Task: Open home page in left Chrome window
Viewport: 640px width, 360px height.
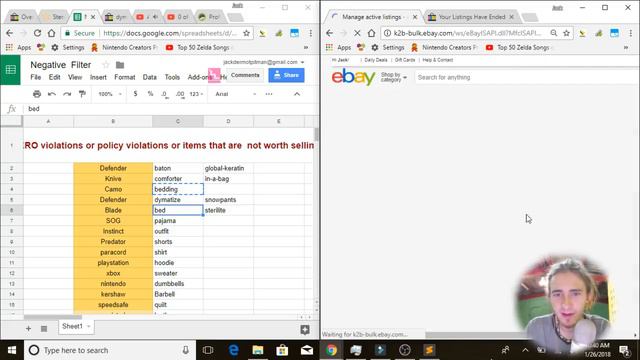Action: click(x=51, y=33)
